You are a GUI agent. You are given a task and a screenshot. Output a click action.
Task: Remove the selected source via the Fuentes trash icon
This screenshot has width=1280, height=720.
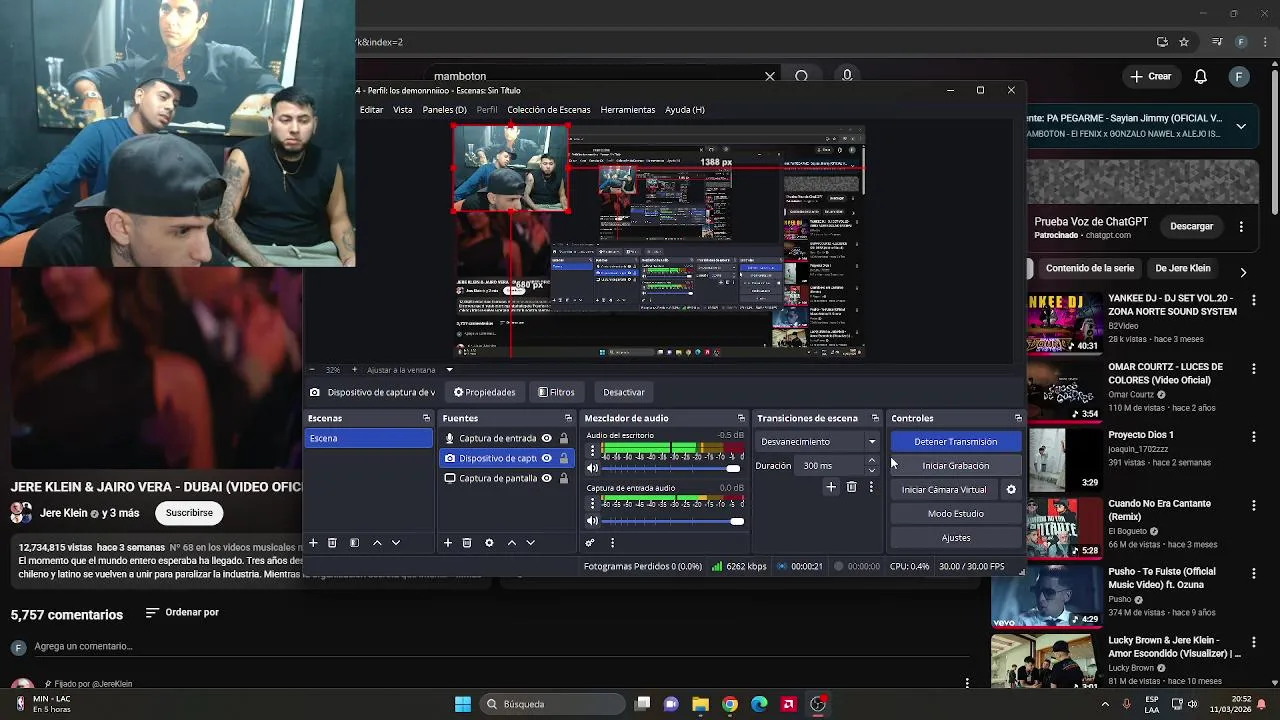point(467,543)
